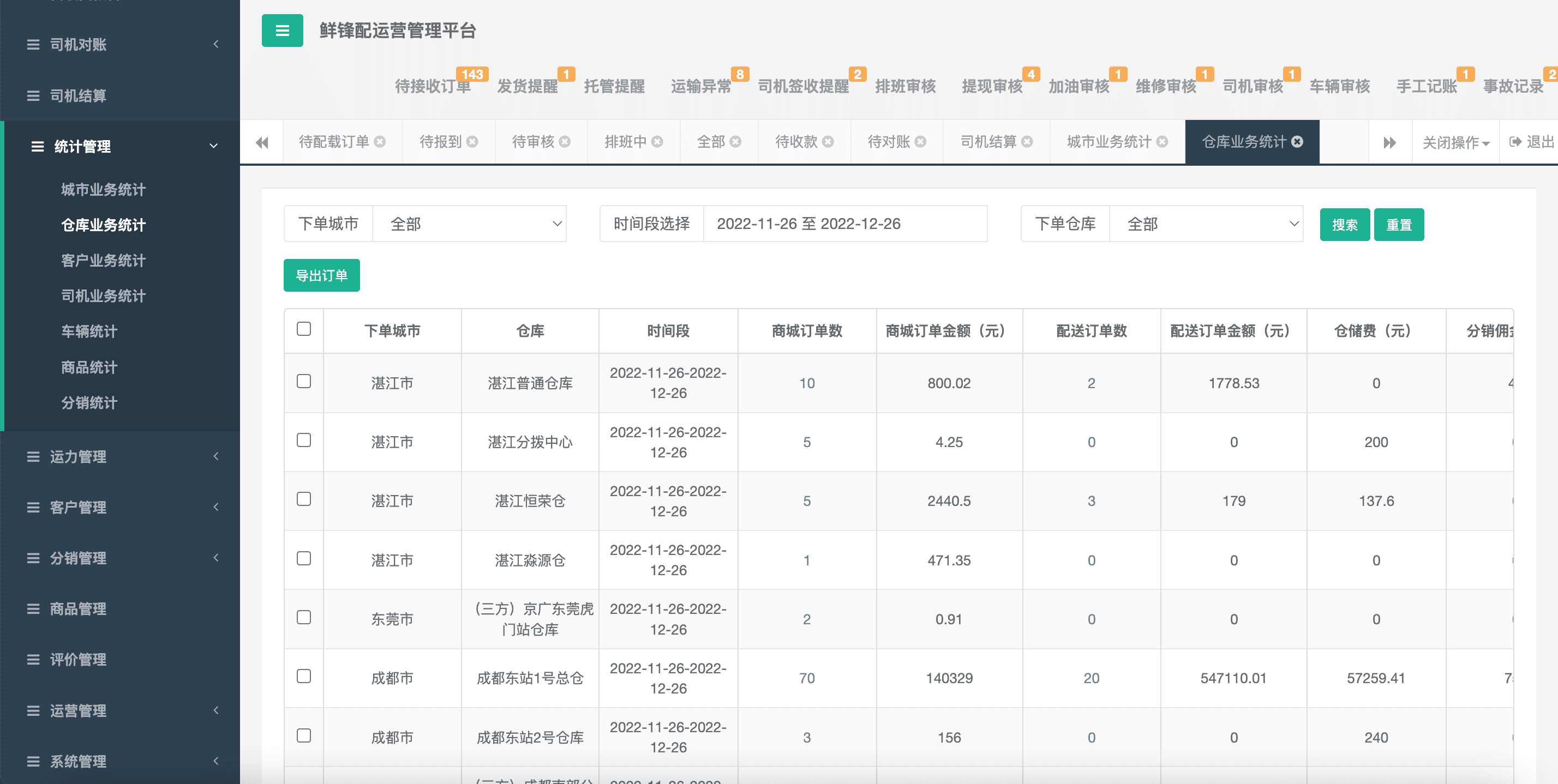Viewport: 1558px width, 784px height.
Task: Close the 待对账 tab via its x icon
Action: (920, 141)
